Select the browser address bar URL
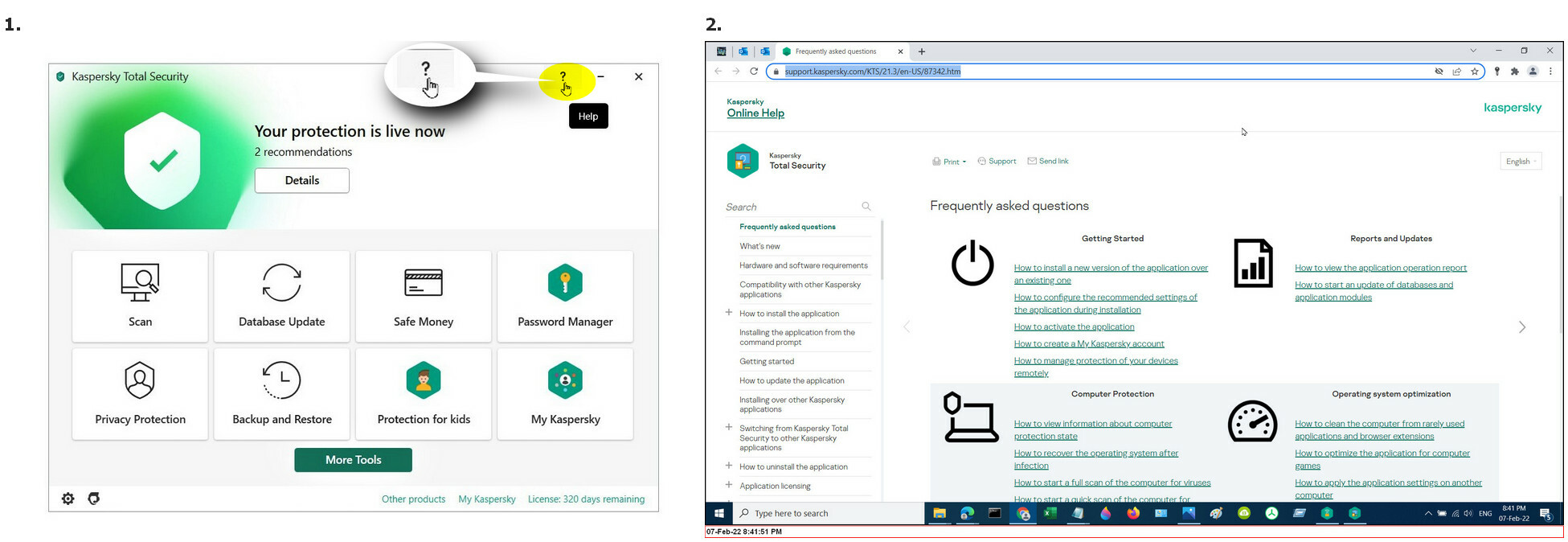Screen dimensions: 1568x542 (x=873, y=72)
